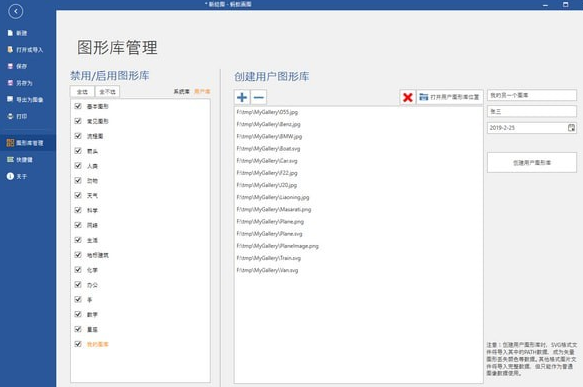Toggle the 数学 library checkbox

(78, 315)
